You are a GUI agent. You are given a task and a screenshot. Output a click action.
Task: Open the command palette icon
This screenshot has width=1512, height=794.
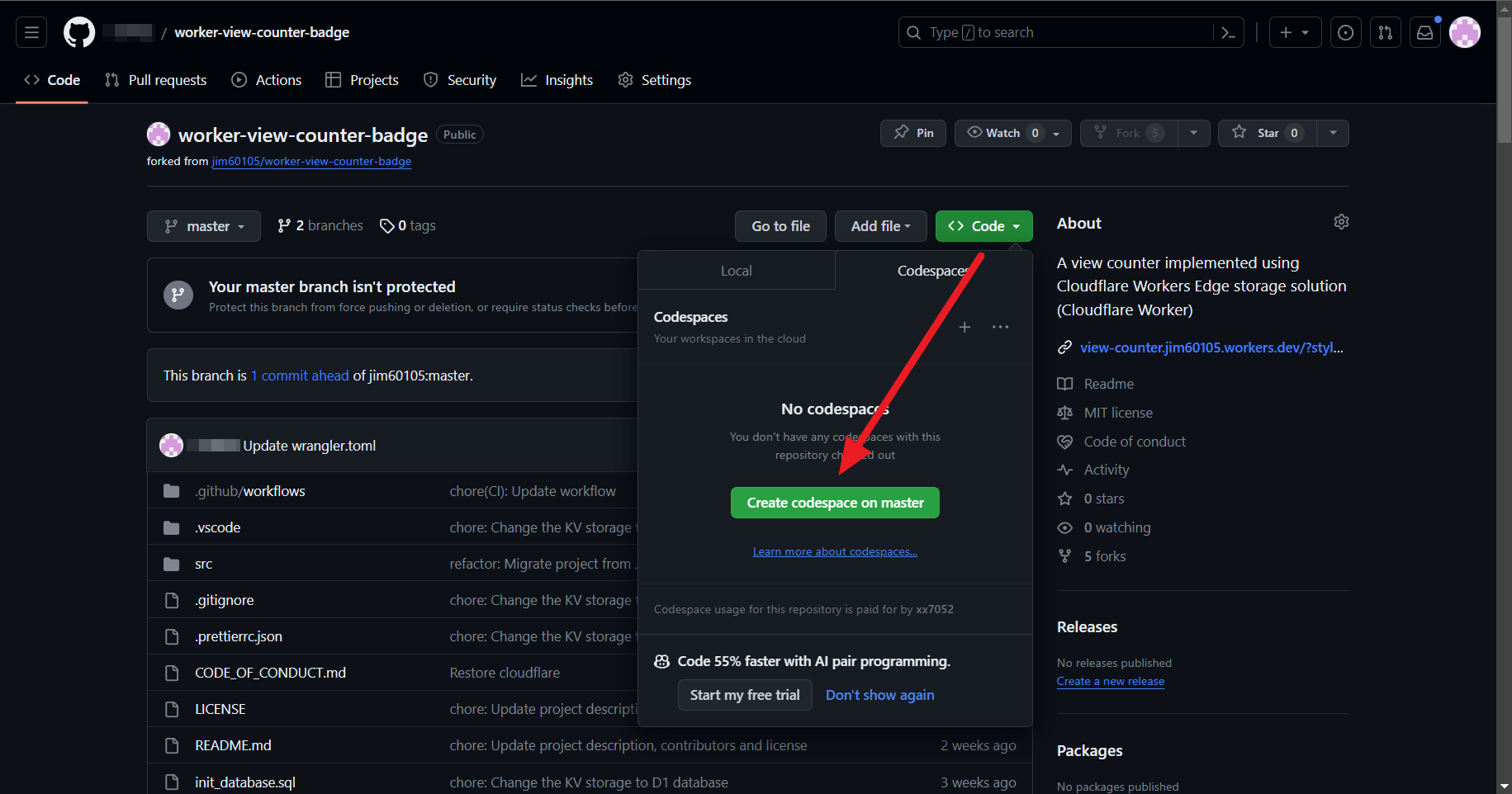[1228, 33]
